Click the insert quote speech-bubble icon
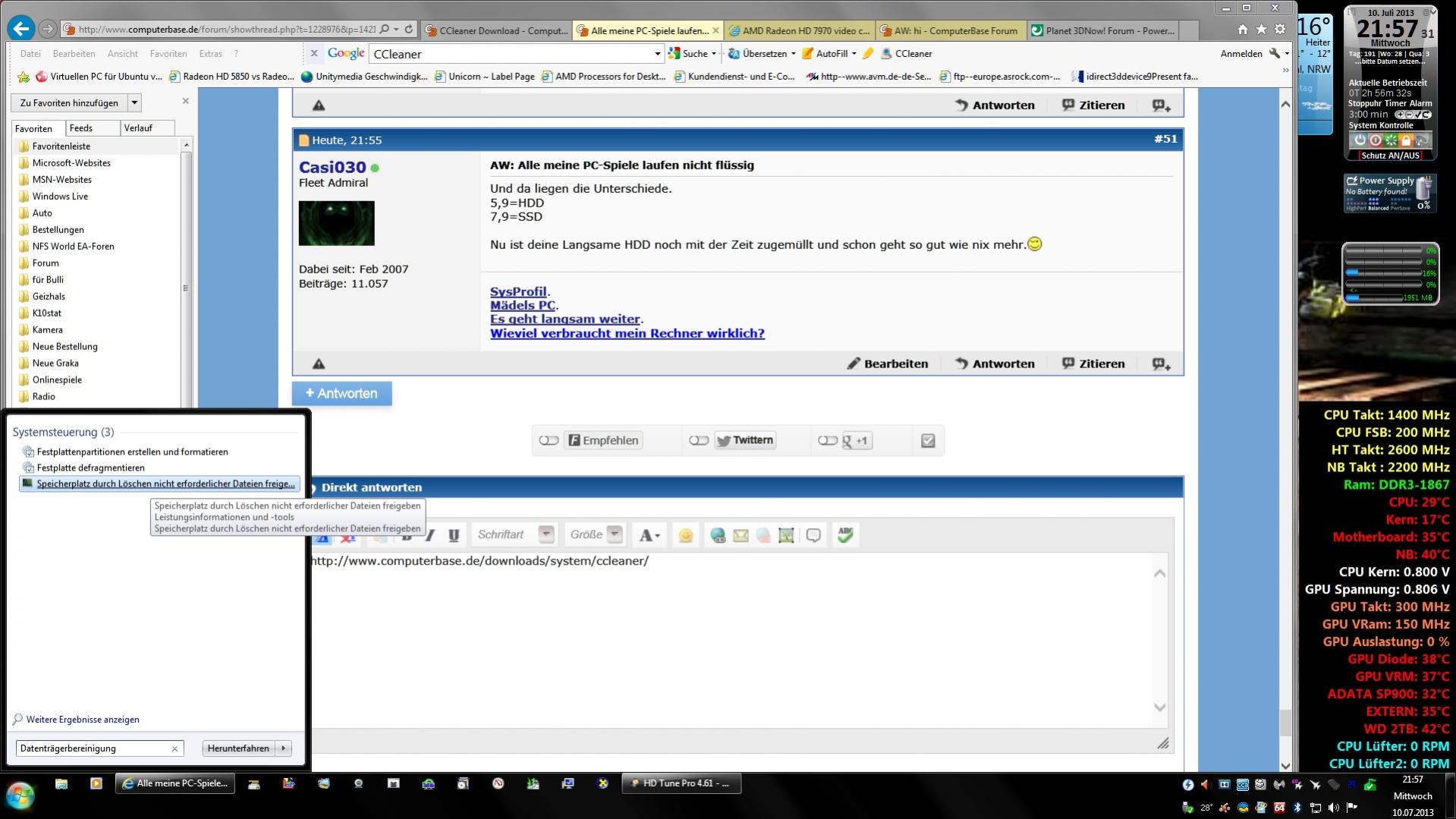The width and height of the screenshot is (1456, 819). 813,535
